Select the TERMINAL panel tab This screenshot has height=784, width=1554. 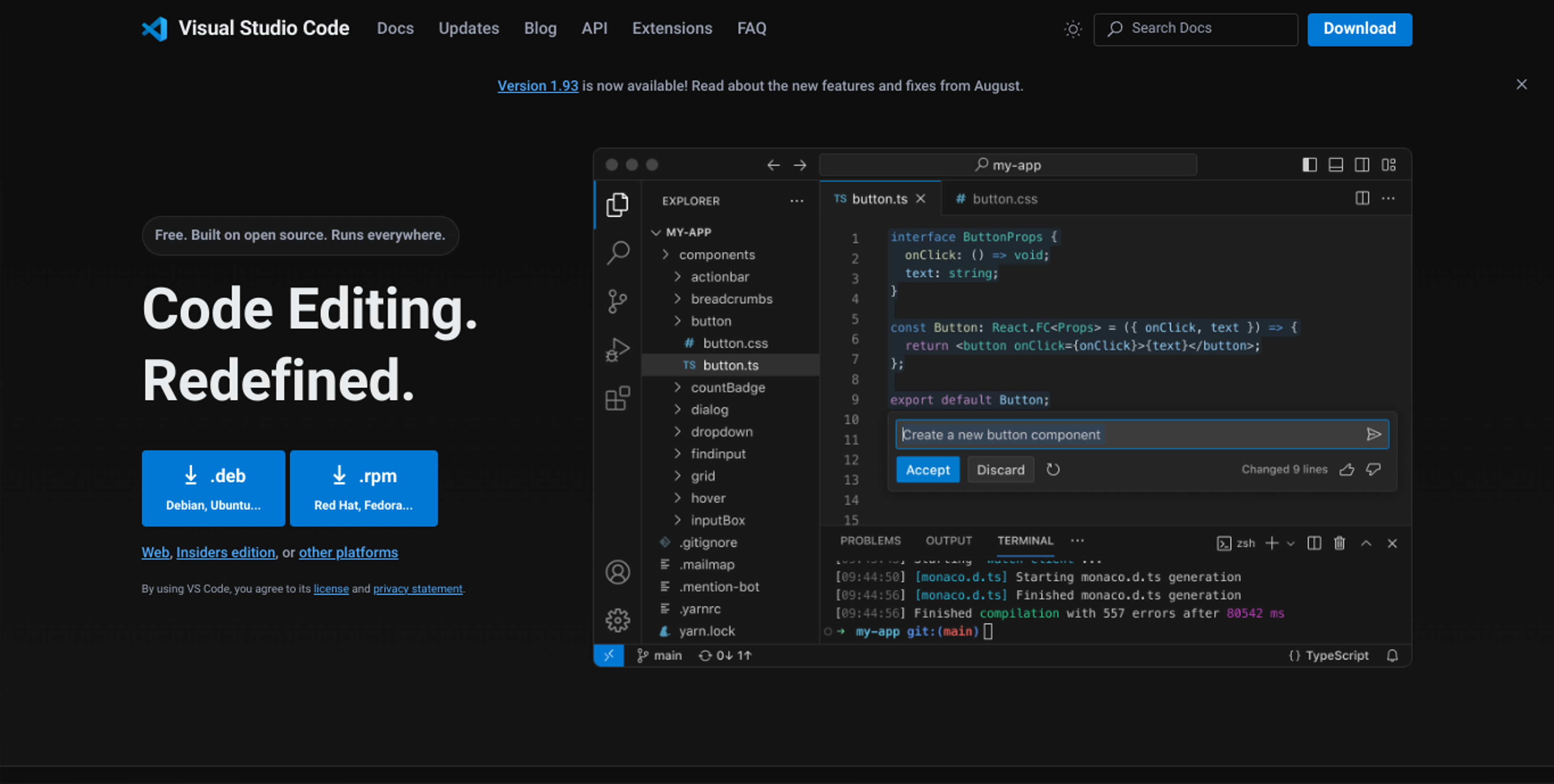coord(1025,540)
